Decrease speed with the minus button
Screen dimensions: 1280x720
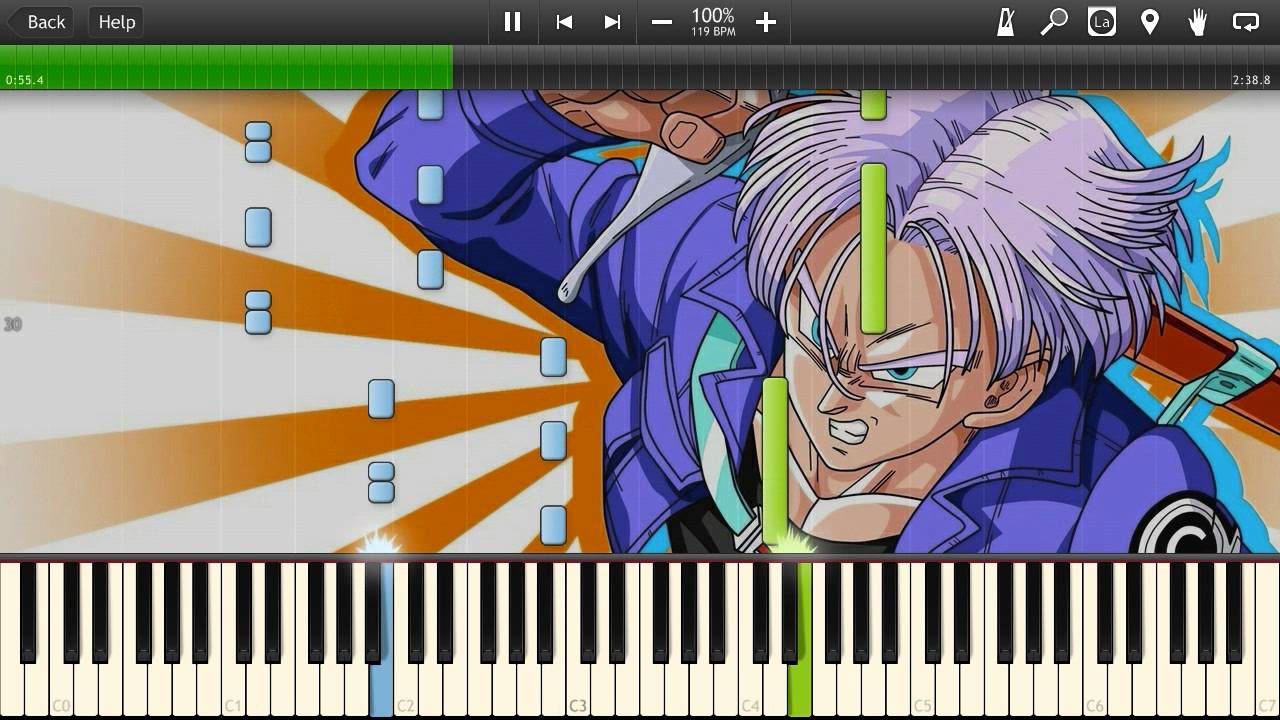click(x=661, y=22)
